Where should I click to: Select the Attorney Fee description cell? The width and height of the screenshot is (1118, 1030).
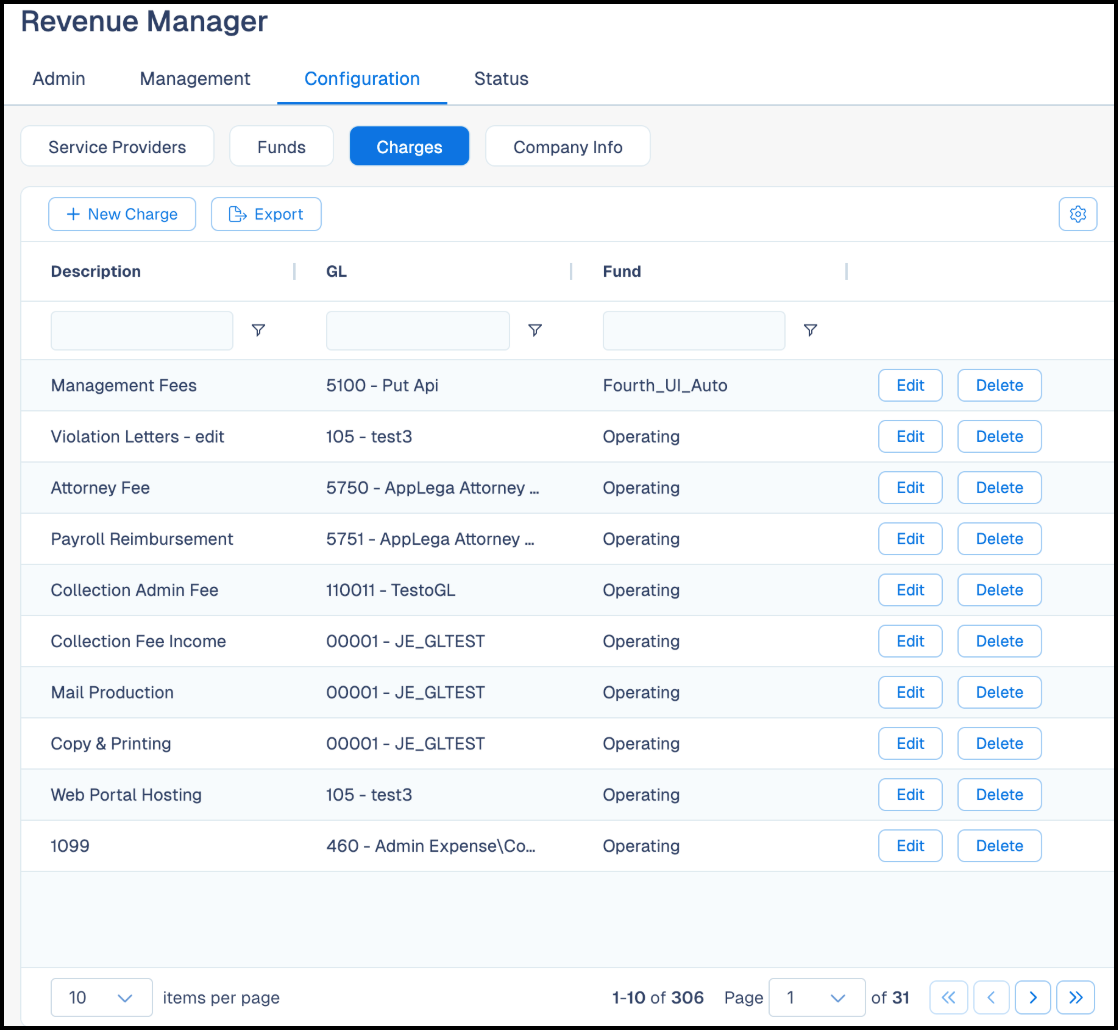coord(100,488)
